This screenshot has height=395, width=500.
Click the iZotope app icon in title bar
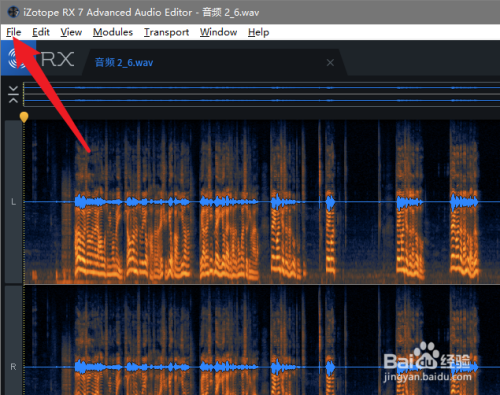click(x=13, y=12)
